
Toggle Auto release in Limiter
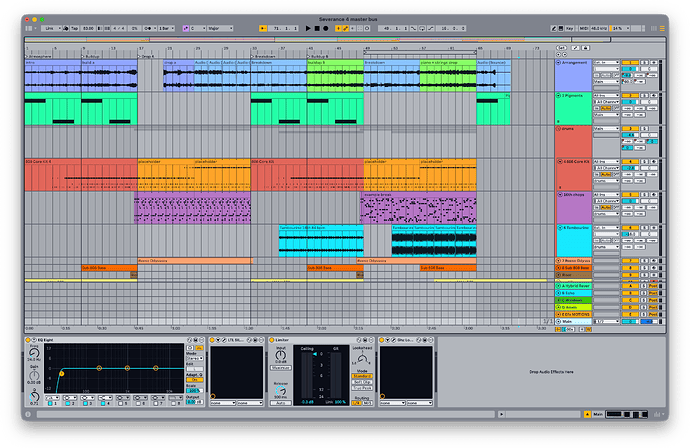[281, 403]
